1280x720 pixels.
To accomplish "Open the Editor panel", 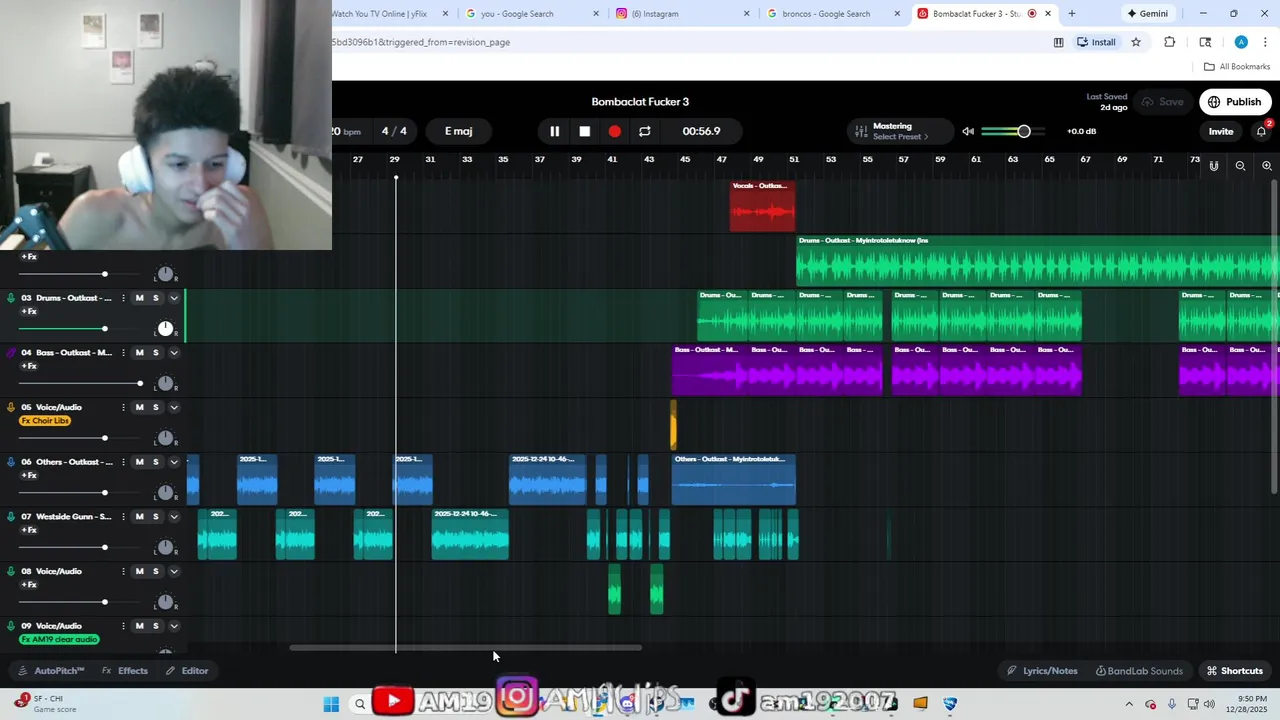I will coord(187,671).
